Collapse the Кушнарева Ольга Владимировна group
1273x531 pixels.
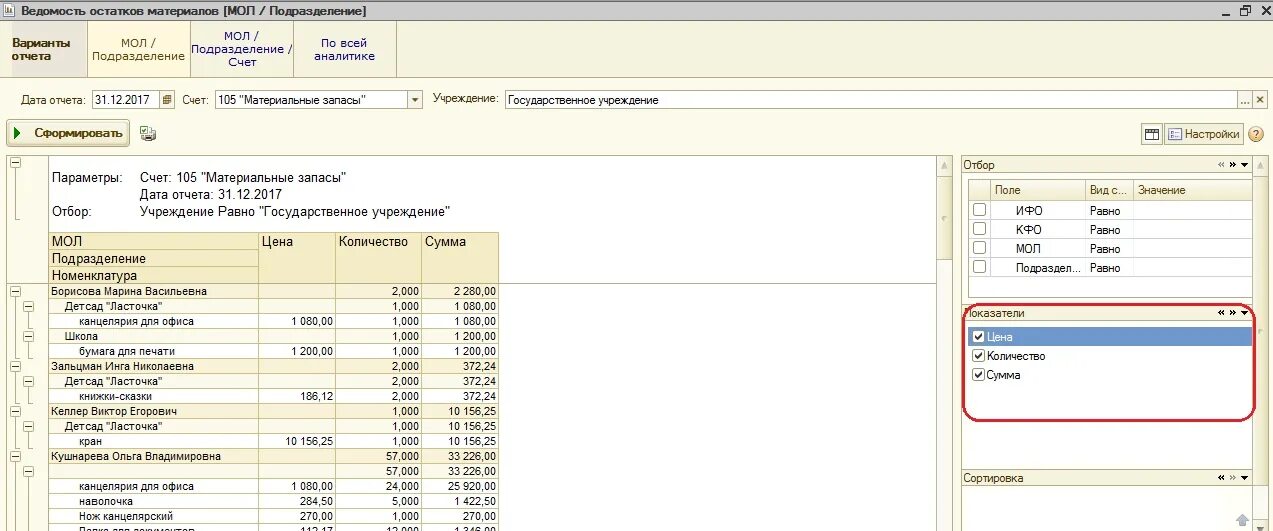coord(16,456)
